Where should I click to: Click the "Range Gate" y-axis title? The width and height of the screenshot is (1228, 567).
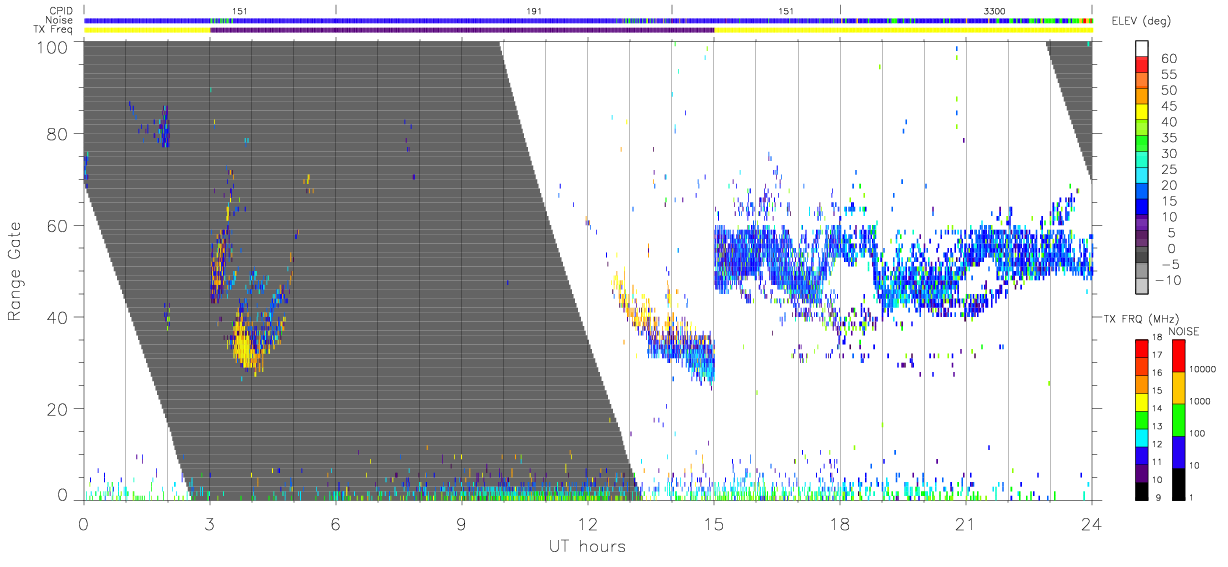[x=15, y=271]
